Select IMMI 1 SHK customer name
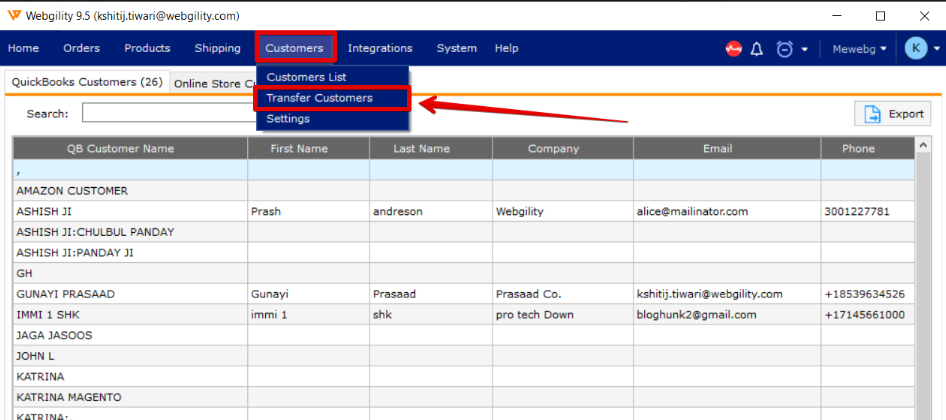The image size is (946, 420). [130, 314]
